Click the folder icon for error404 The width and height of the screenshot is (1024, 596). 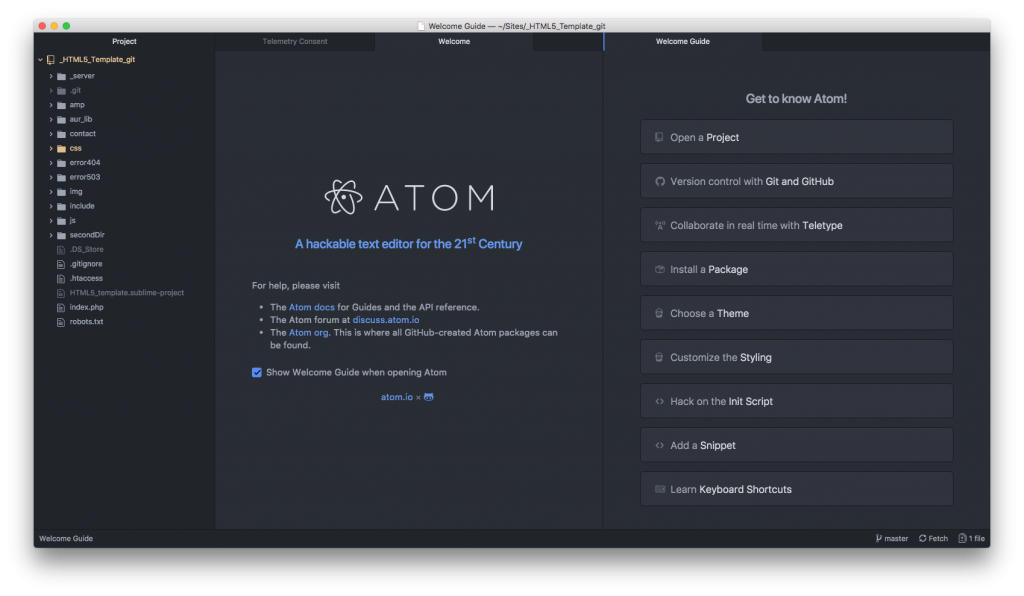coord(61,163)
